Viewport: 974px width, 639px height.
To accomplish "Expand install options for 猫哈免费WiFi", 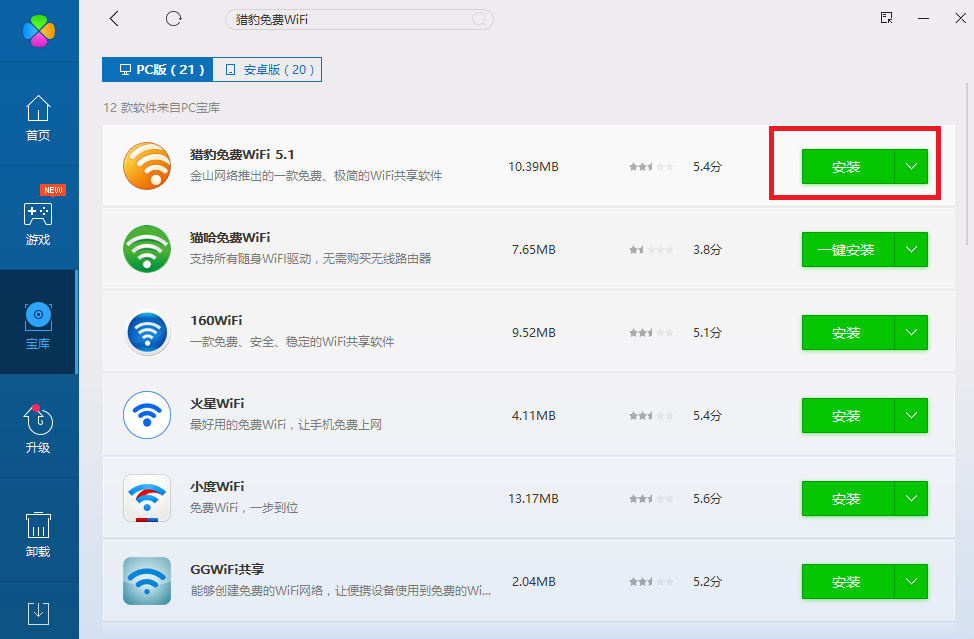I will click(911, 250).
